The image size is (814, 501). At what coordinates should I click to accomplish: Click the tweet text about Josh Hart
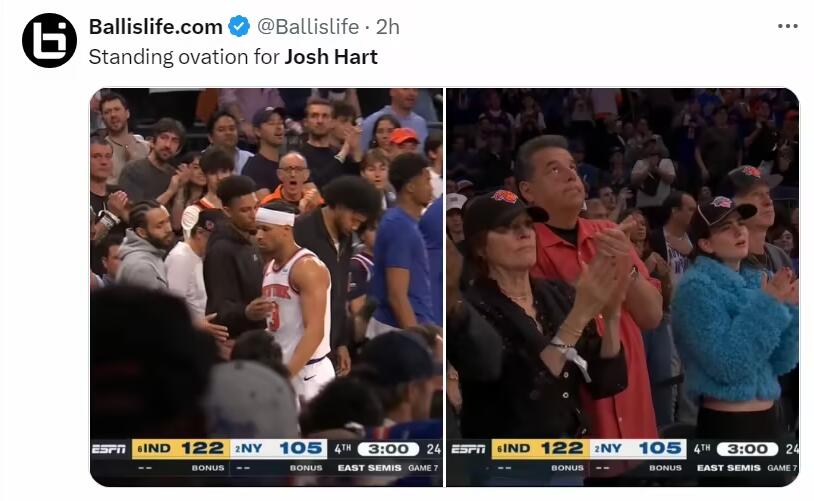point(233,57)
